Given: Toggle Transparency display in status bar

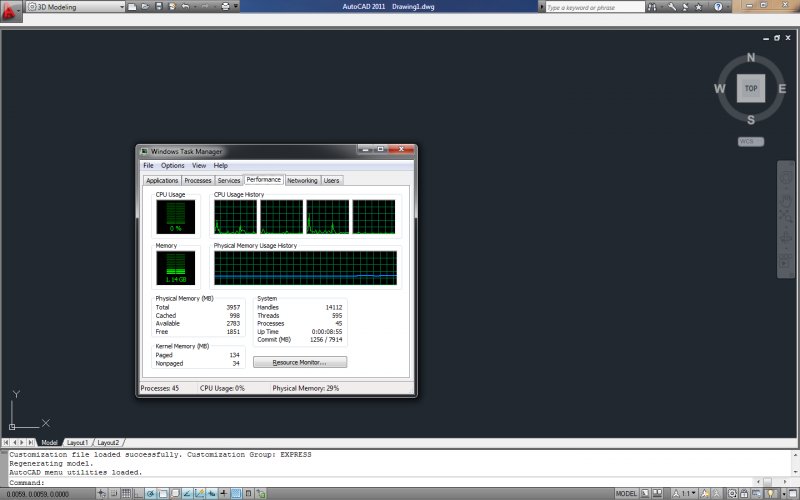Looking at the screenshot, I should pos(237,493).
